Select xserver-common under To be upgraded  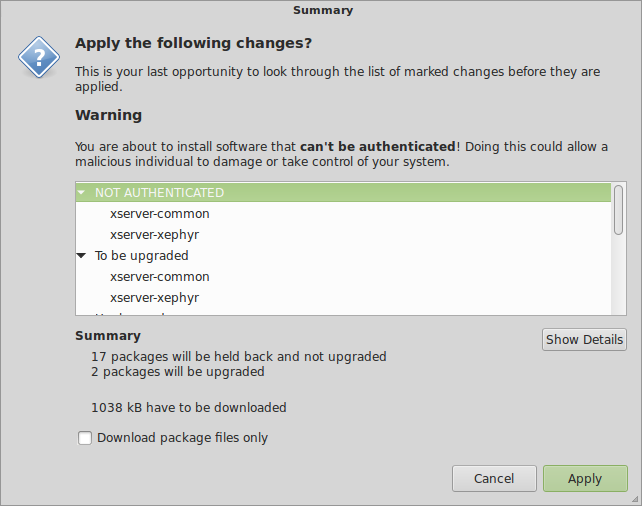[x=160, y=277]
